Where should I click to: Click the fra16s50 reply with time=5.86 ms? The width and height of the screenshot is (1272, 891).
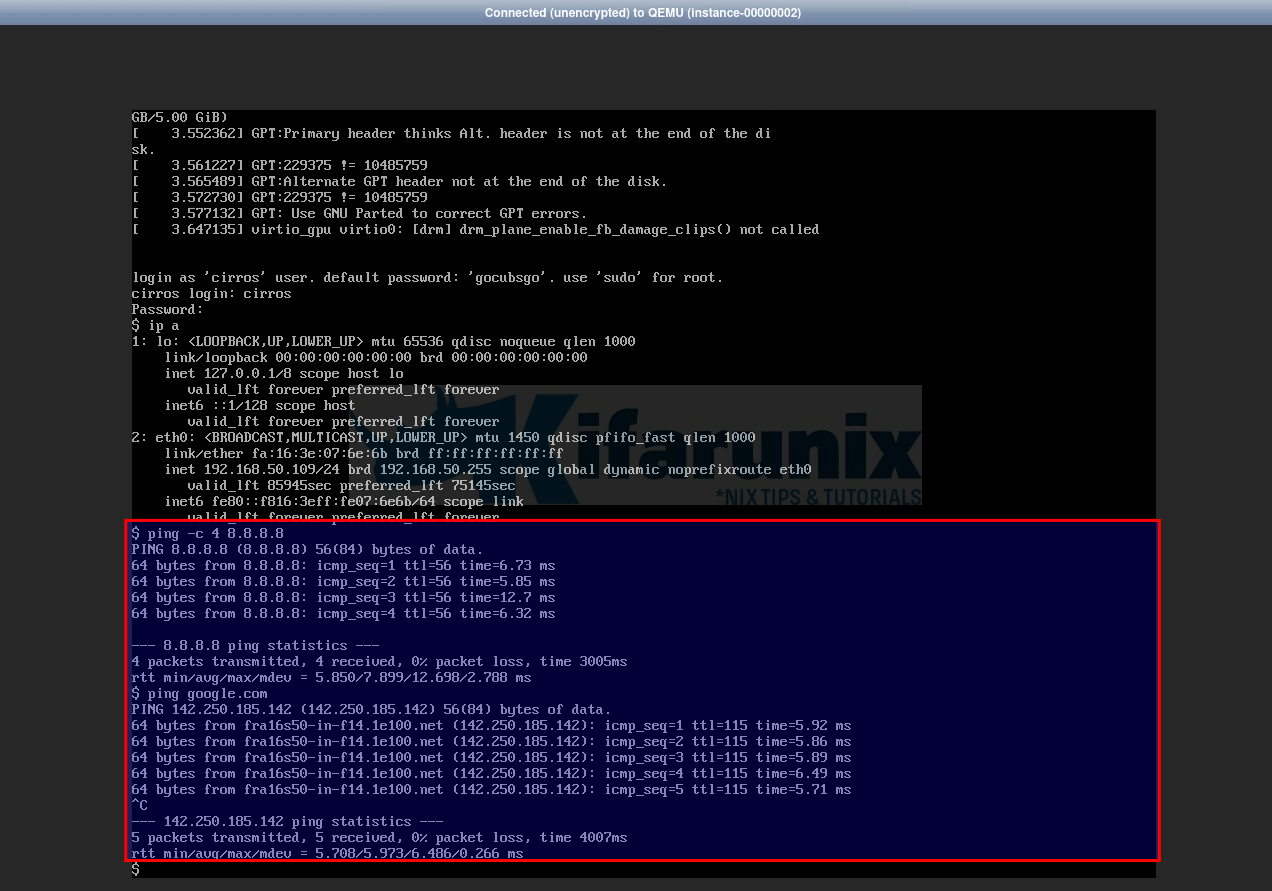(x=491, y=742)
